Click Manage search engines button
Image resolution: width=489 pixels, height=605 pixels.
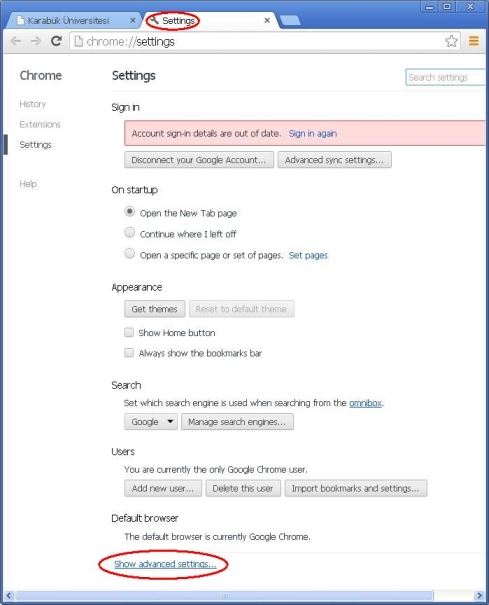(237, 422)
